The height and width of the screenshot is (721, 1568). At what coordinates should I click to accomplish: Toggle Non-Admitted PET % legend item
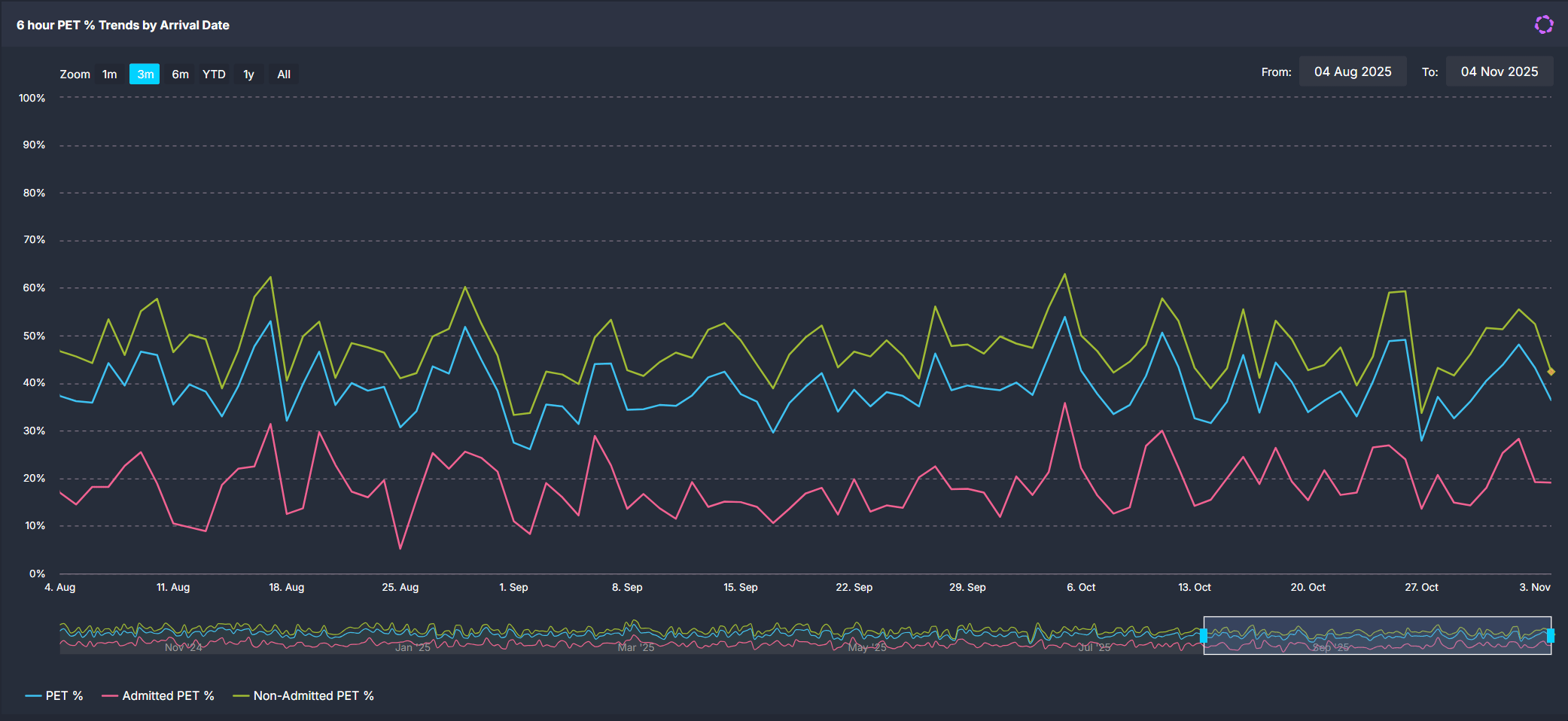[304, 695]
